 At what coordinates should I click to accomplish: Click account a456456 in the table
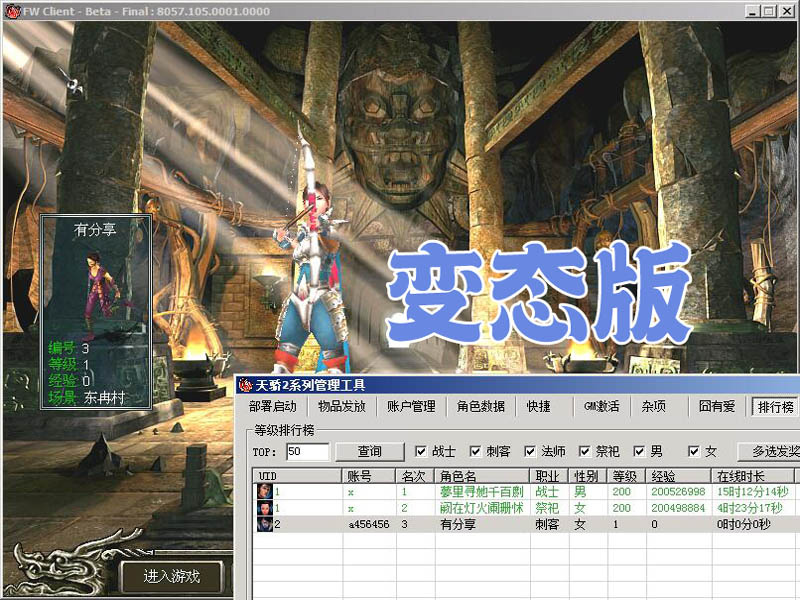tap(369, 524)
